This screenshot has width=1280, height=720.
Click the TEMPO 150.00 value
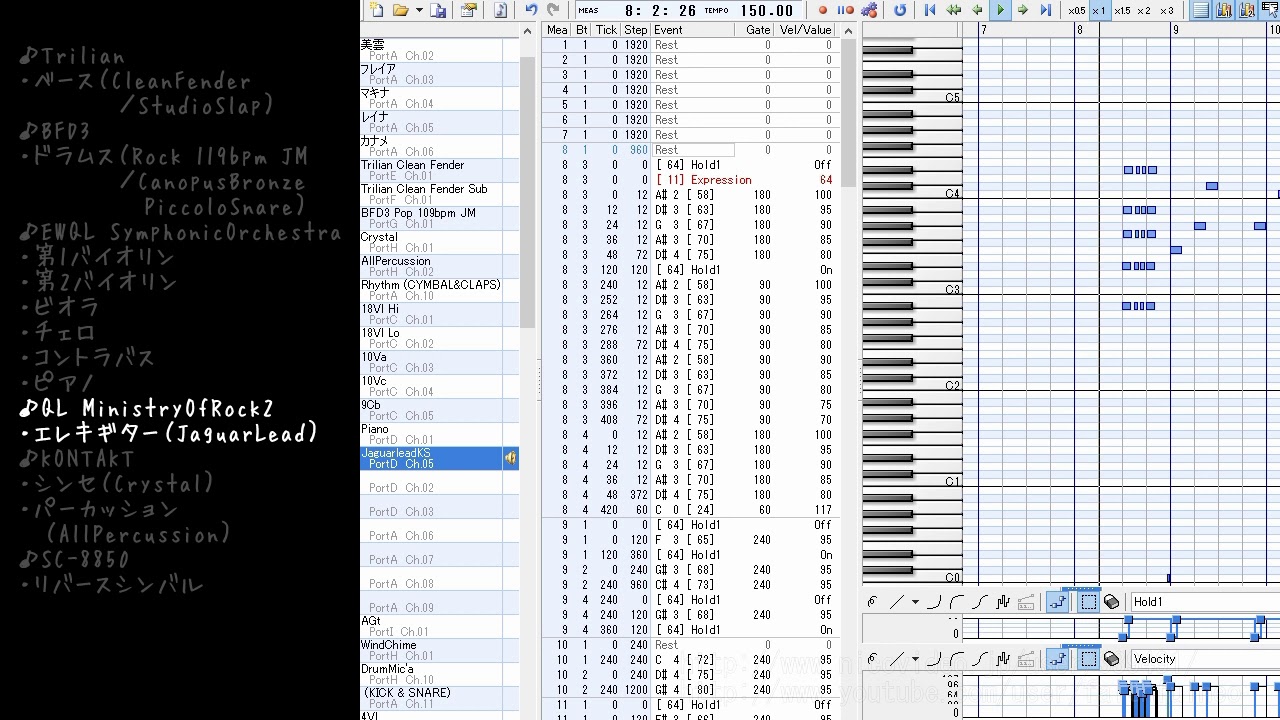(x=767, y=11)
